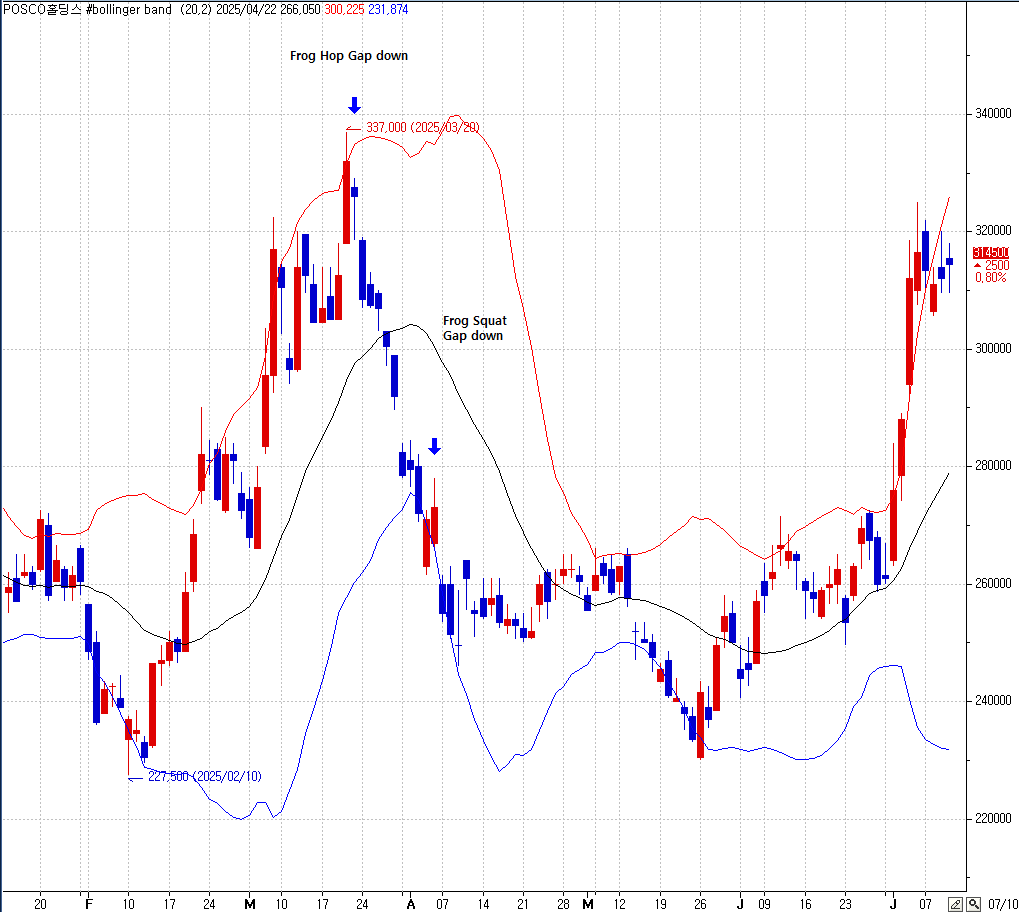Click the #bollinger band indicator label
This screenshot has width=1019, height=912.
tap(129, 9)
